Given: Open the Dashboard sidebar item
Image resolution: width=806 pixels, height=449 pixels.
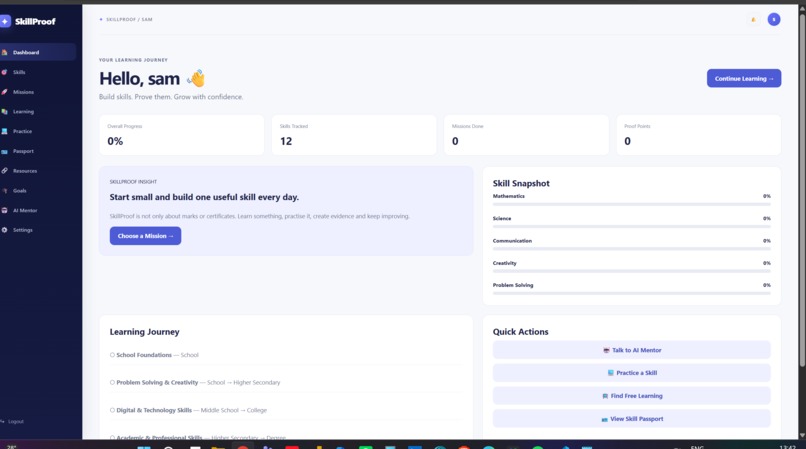Looking at the screenshot, I should point(37,52).
